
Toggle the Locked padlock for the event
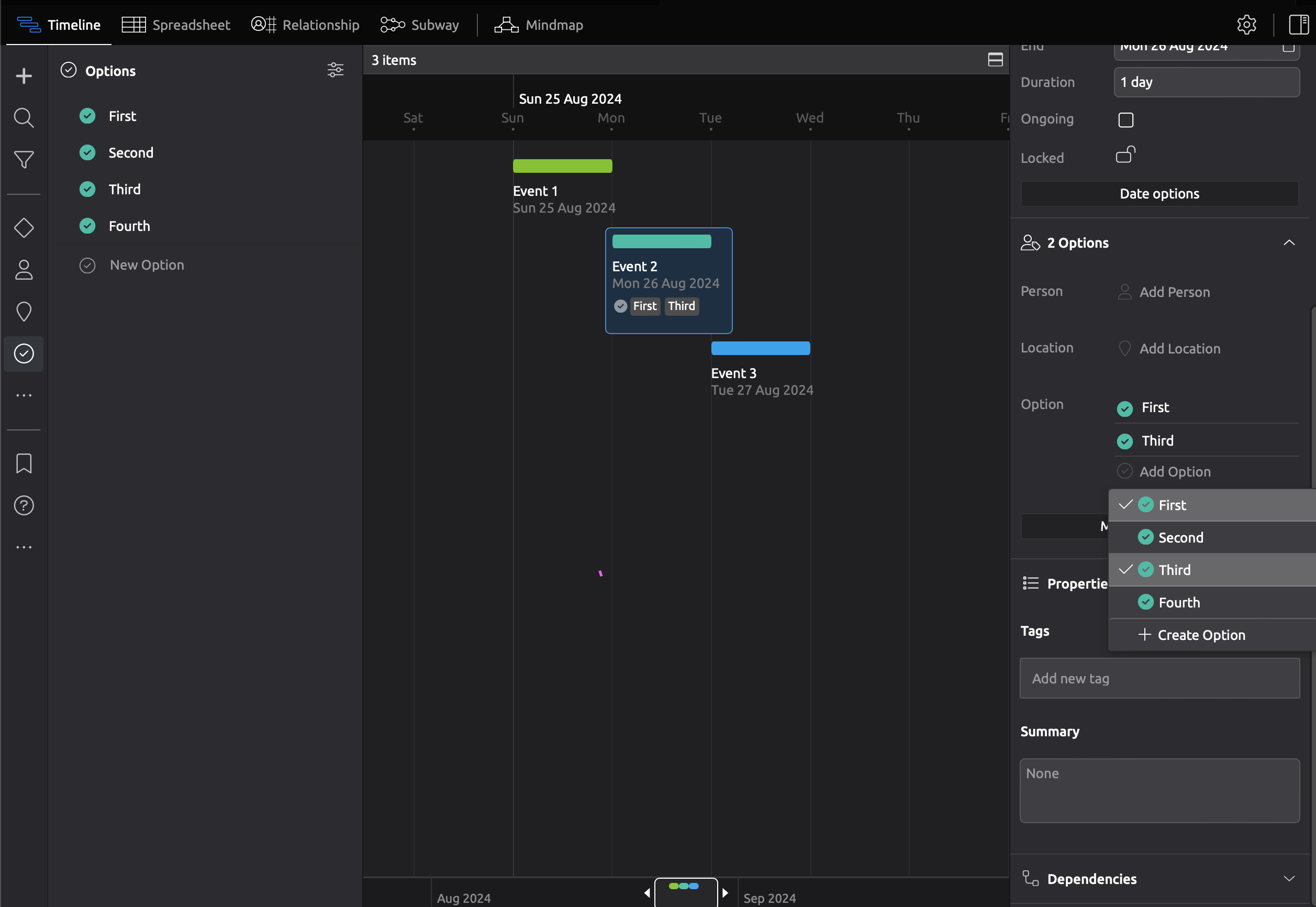[x=1125, y=154]
